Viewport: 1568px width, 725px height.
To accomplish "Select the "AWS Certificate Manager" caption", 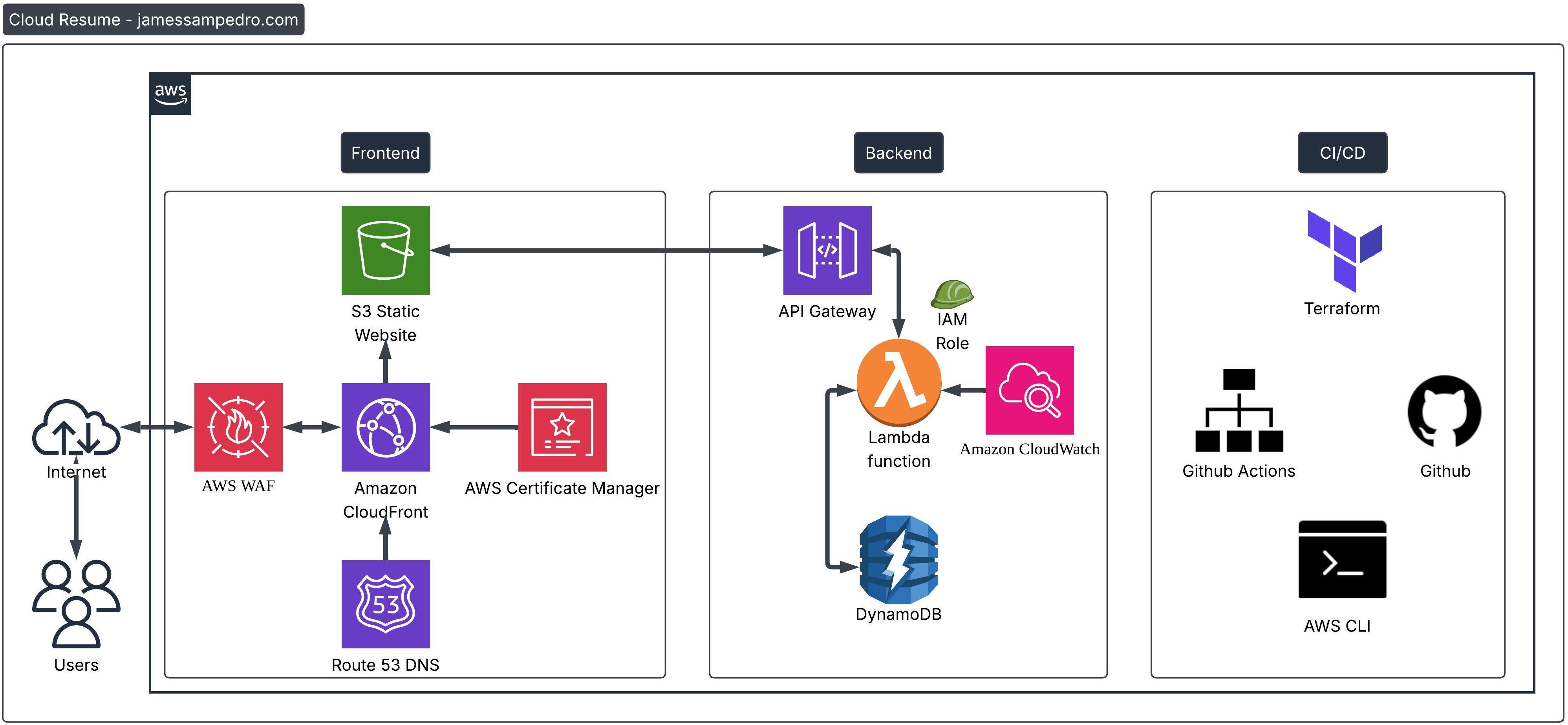I will (562, 488).
